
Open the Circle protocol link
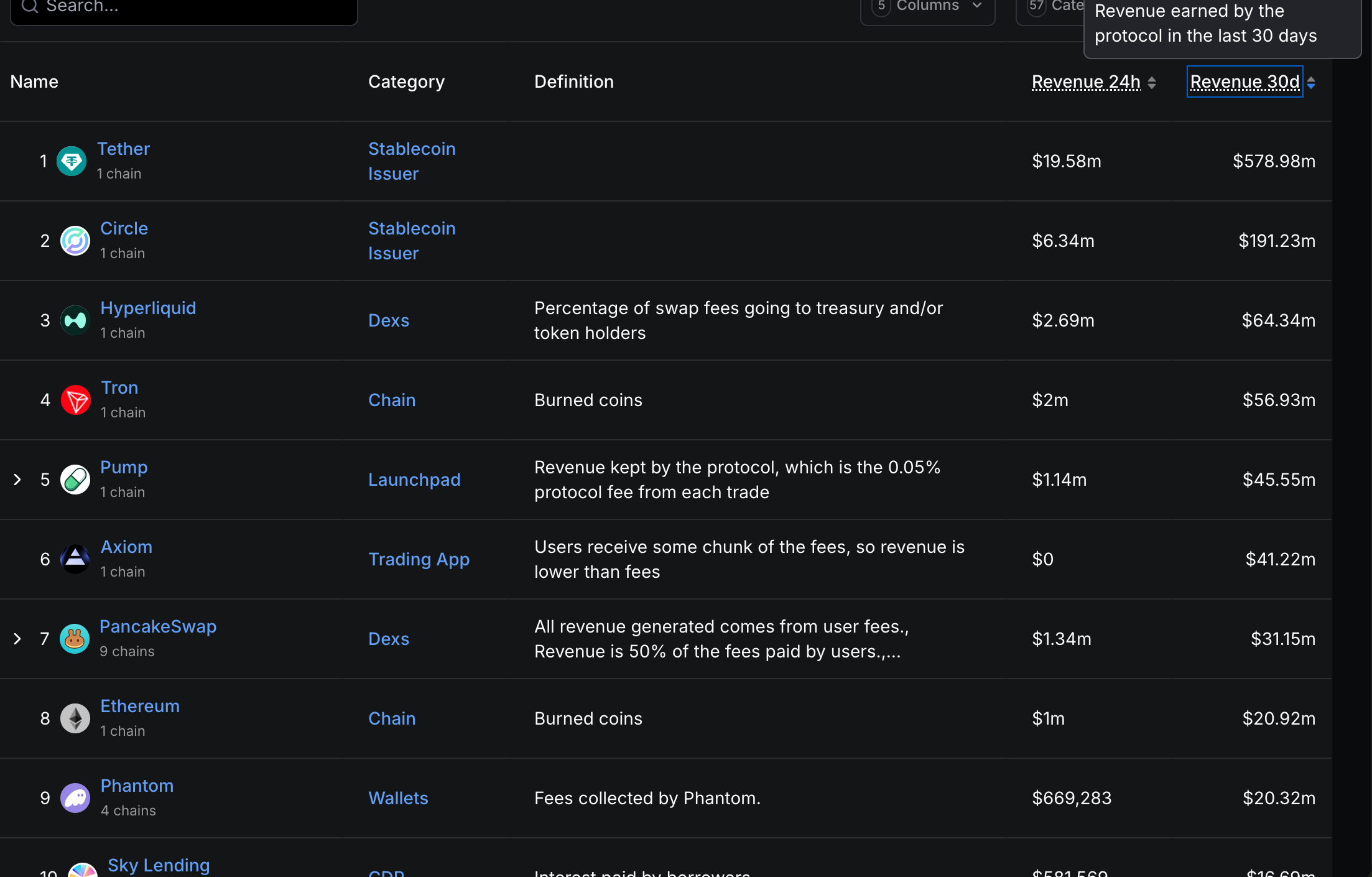click(x=124, y=228)
